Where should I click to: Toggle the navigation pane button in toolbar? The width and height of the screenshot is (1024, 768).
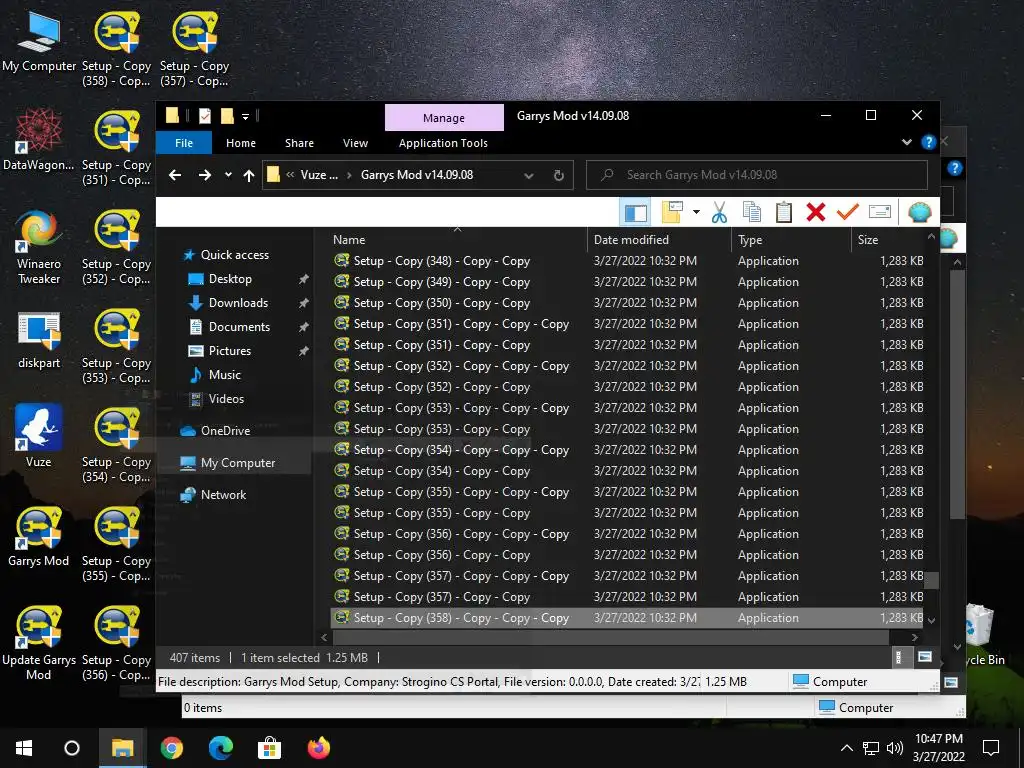[635, 212]
